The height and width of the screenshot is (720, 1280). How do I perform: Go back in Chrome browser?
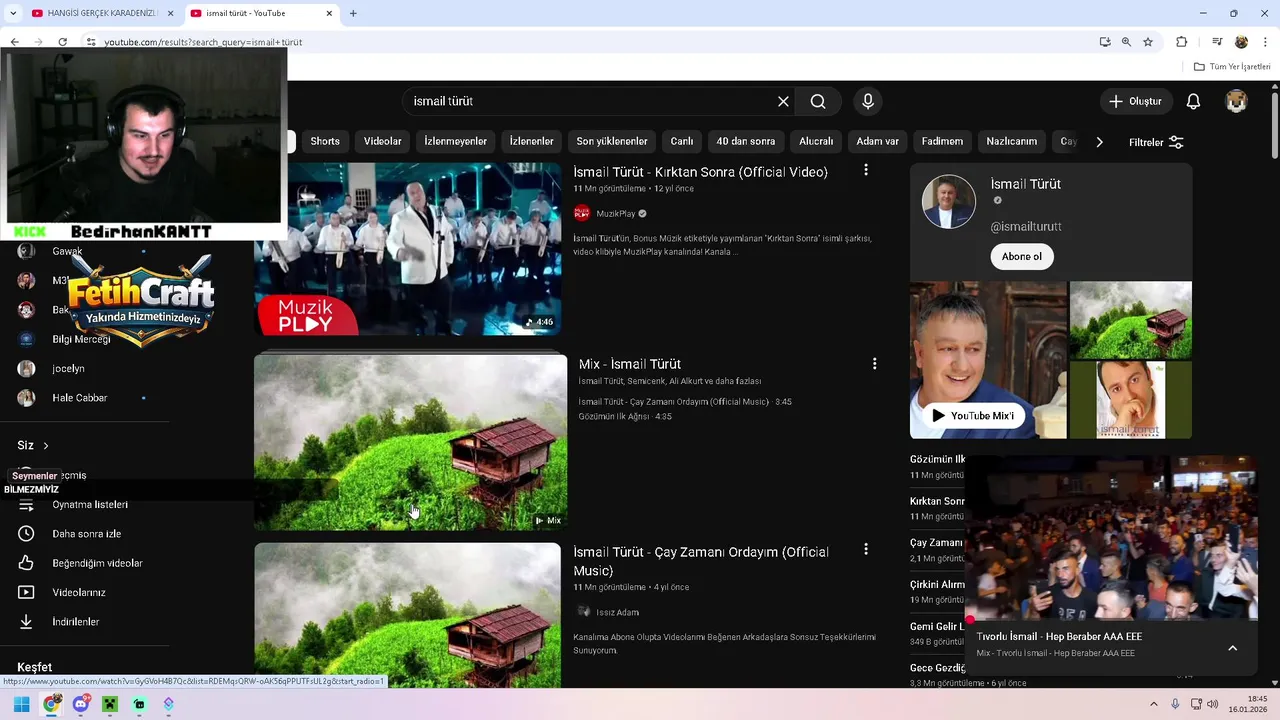pos(14,42)
